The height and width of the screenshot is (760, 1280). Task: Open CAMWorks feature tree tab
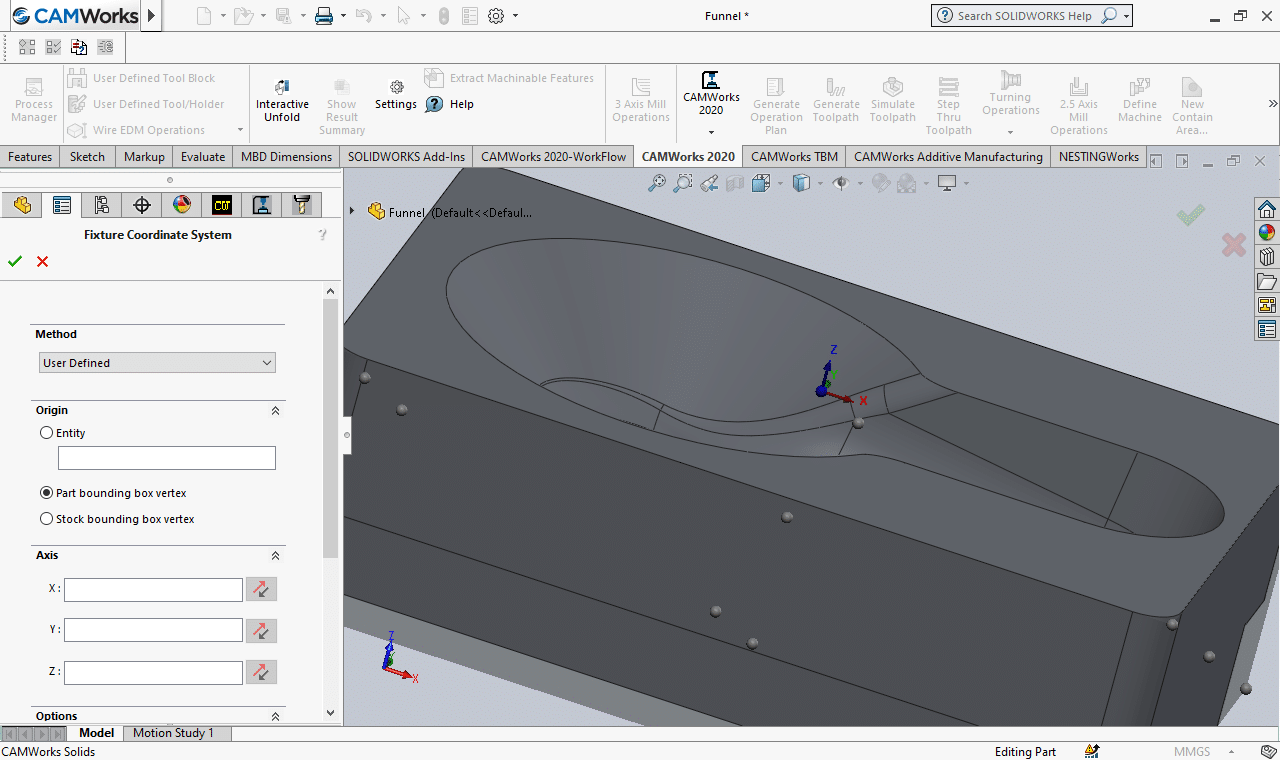point(222,205)
